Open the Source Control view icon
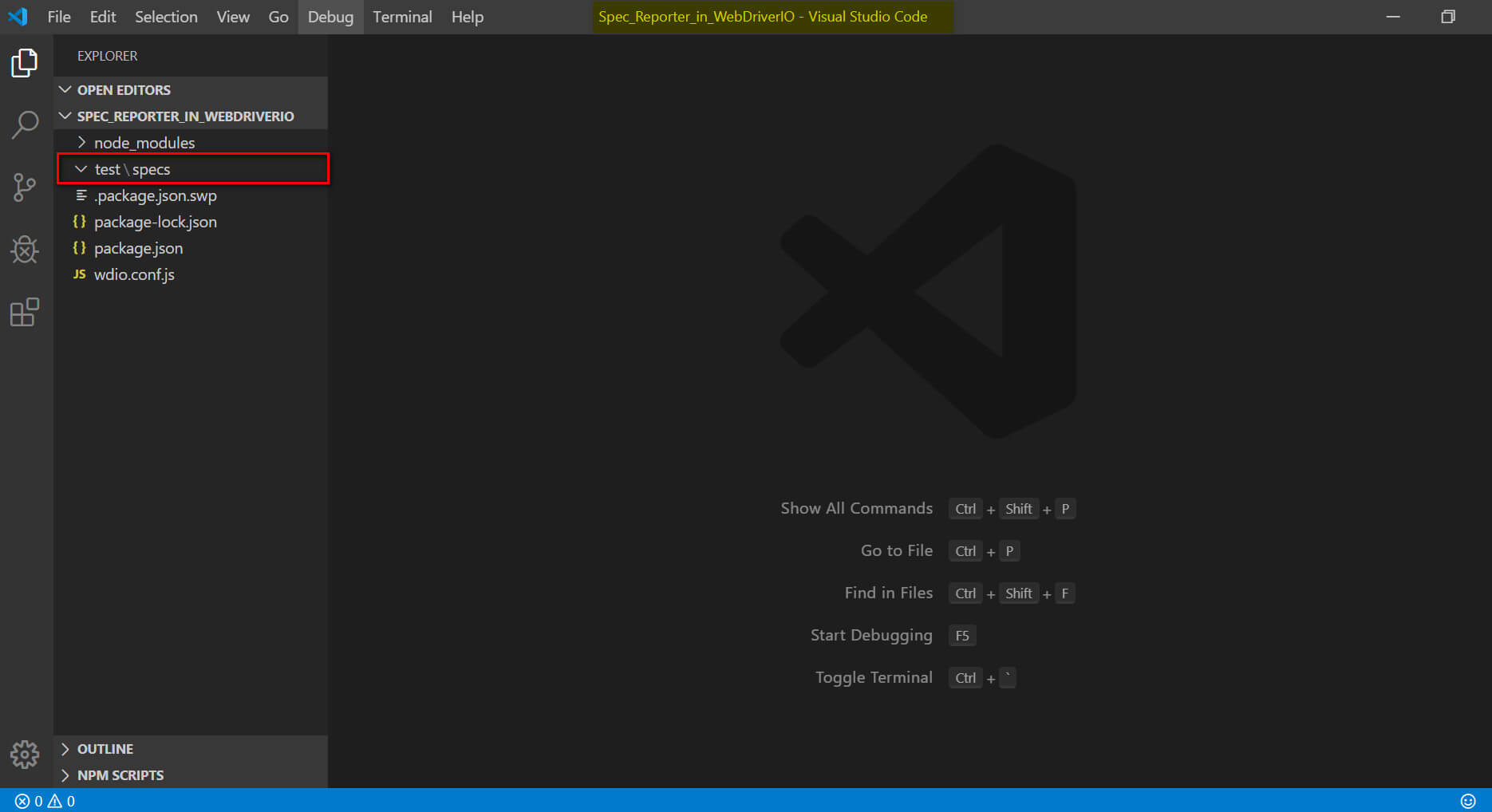 pos(25,187)
